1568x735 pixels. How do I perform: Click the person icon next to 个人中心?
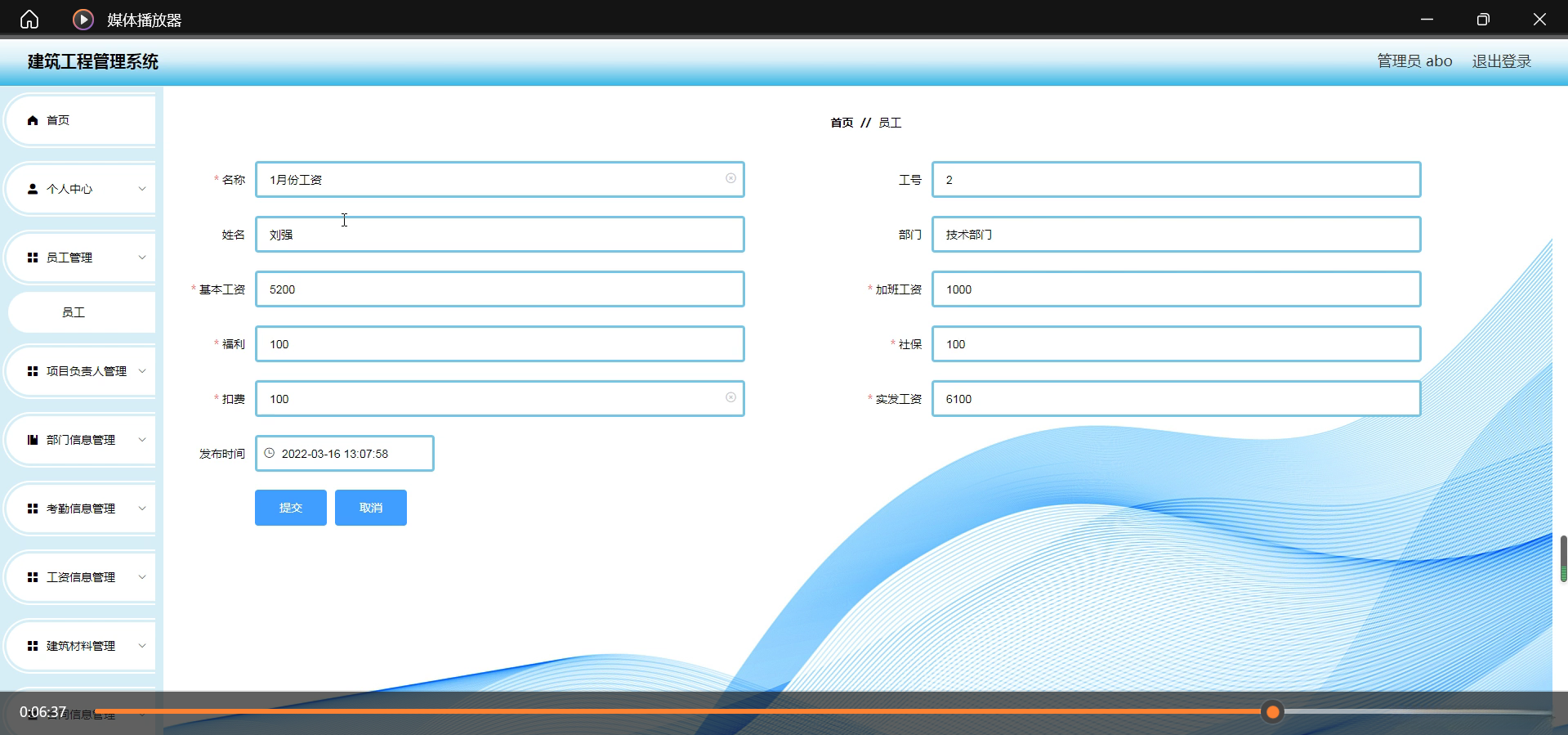(33, 189)
